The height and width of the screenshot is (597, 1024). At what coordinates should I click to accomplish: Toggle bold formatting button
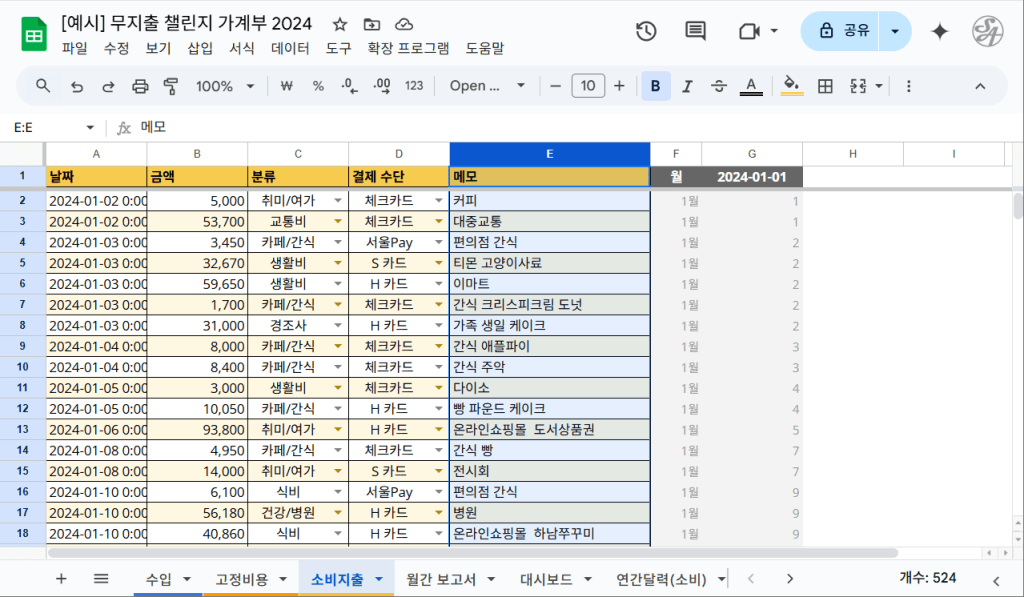(x=655, y=86)
